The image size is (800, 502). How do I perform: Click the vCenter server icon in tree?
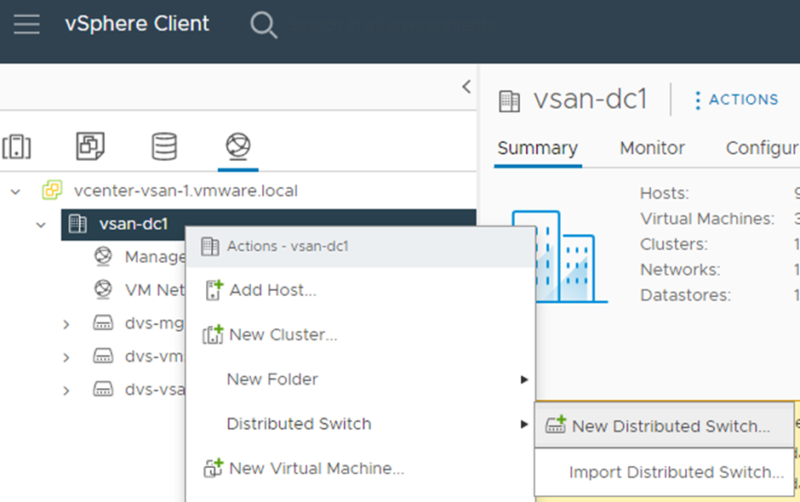click(x=51, y=190)
